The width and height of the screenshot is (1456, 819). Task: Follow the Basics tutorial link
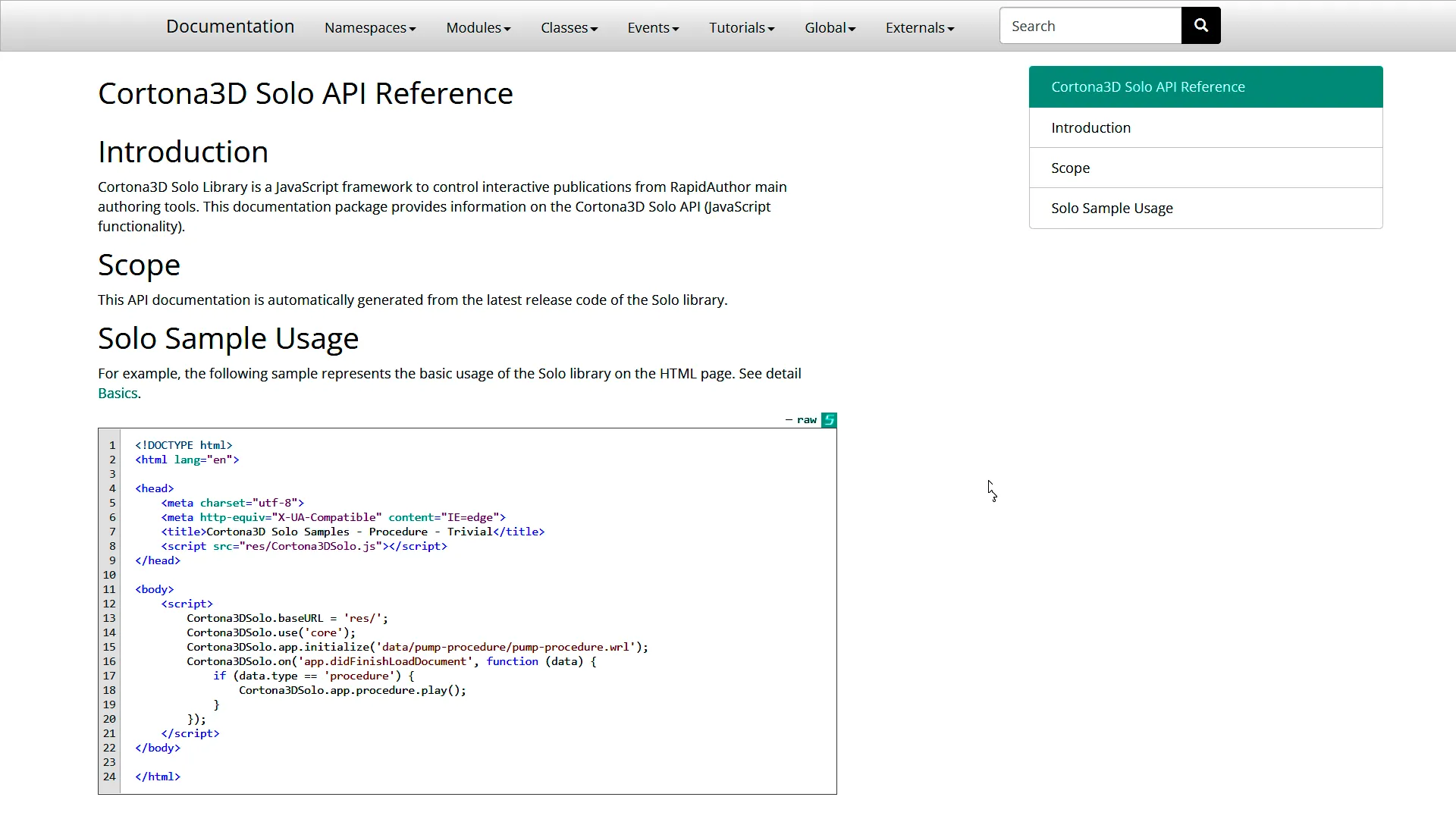[x=118, y=394]
